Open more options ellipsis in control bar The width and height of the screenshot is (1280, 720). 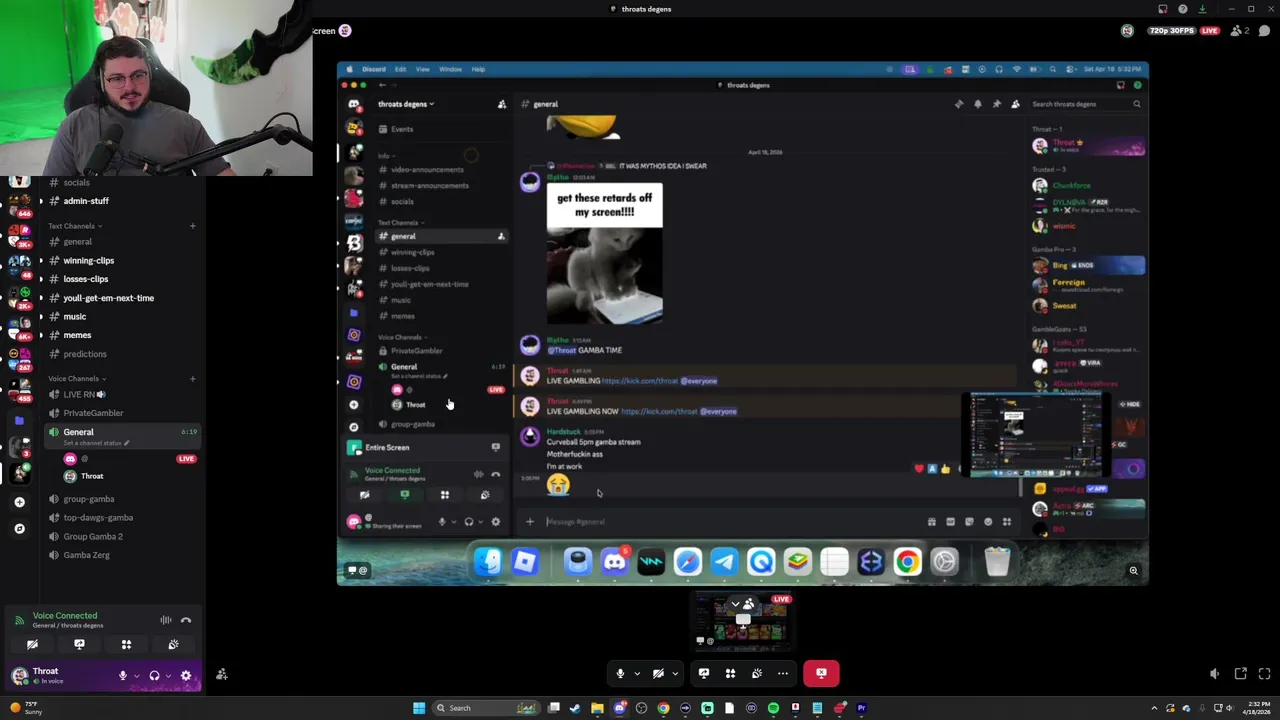click(x=783, y=674)
